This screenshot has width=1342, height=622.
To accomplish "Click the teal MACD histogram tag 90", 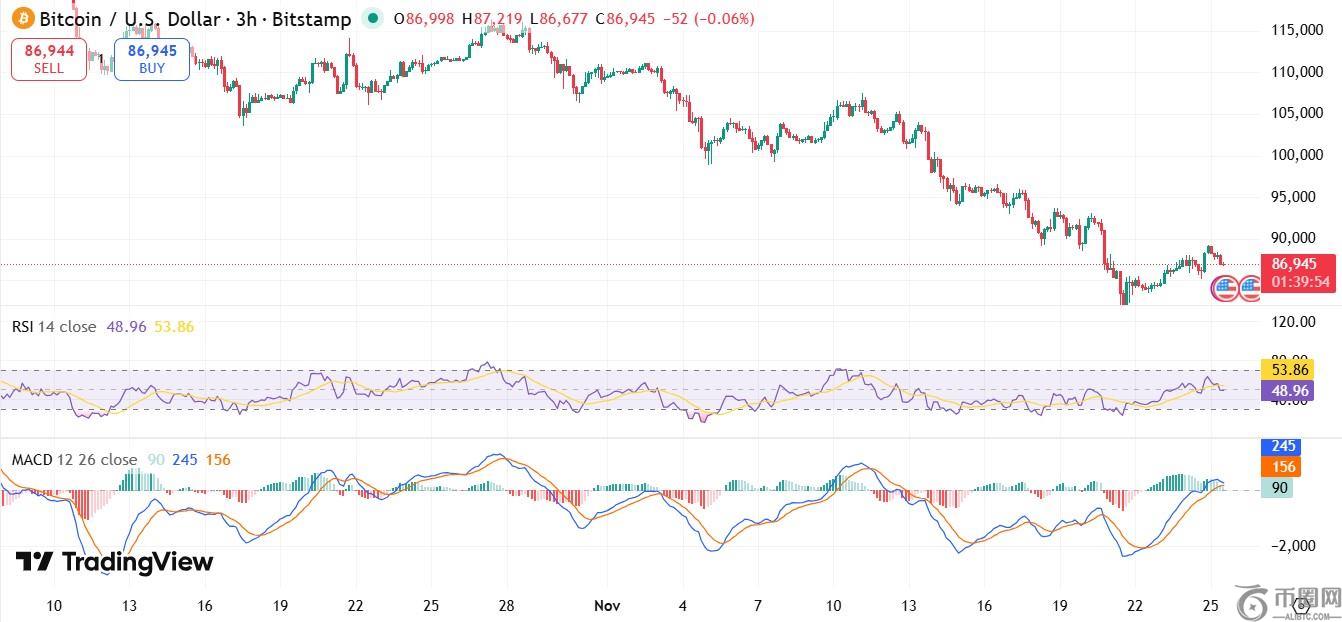I will pyautogui.click(x=1276, y=488).
